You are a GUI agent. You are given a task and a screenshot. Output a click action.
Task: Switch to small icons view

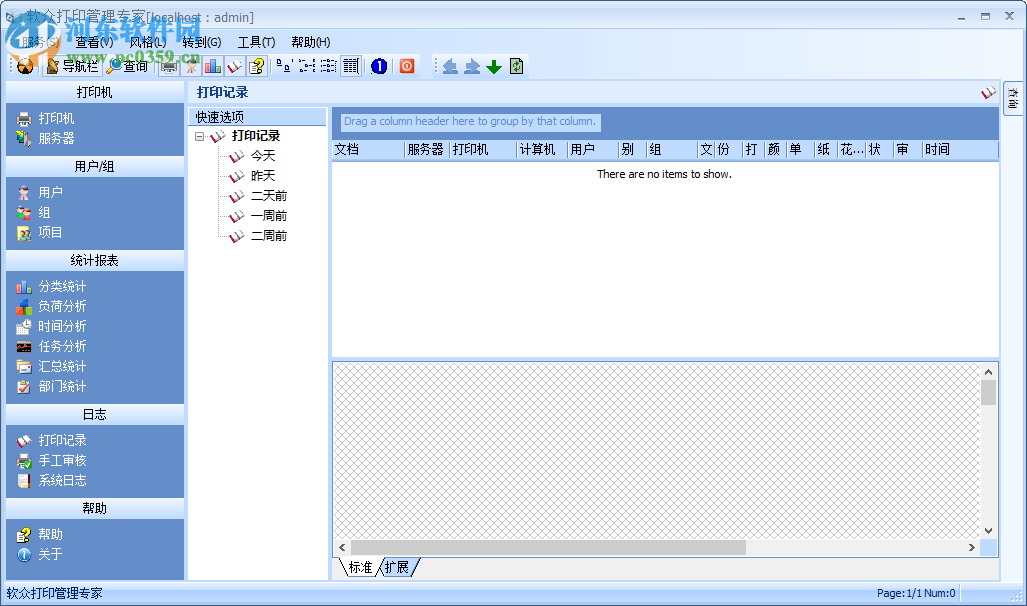[307, 66]
